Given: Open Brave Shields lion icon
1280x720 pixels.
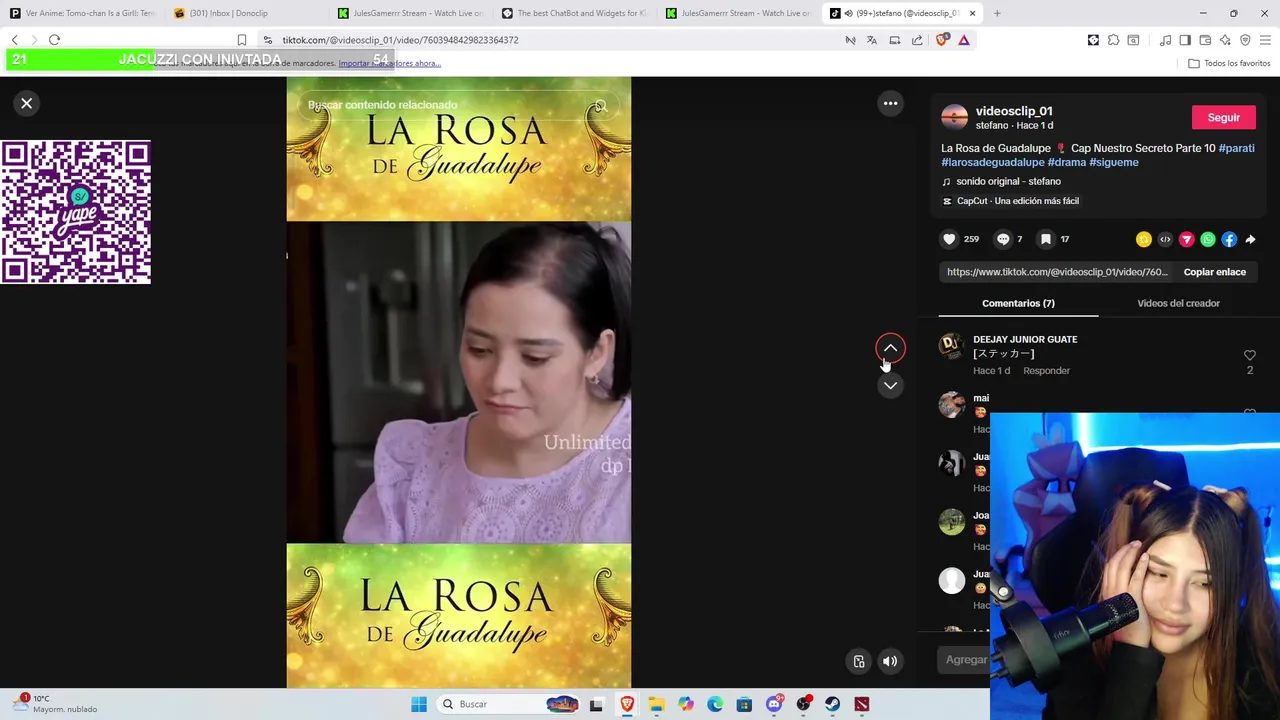Looking at the screenshot, I should coord(942,40).
